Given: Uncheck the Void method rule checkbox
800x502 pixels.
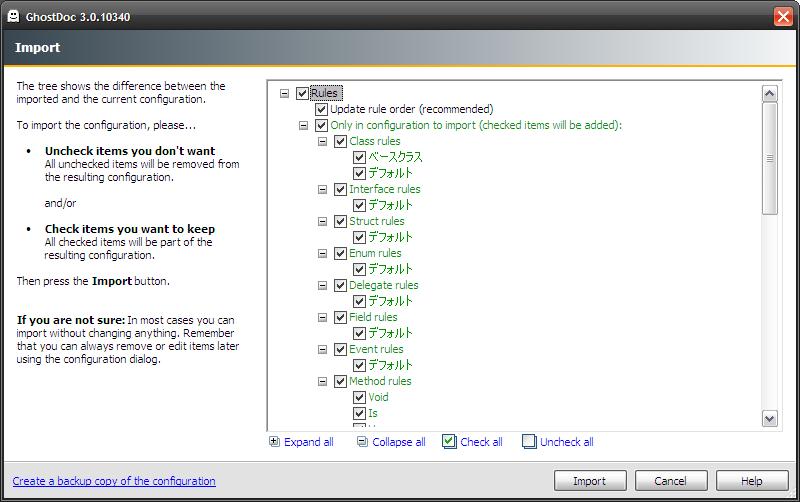Looking at the screenshot, I should point(359,397).
